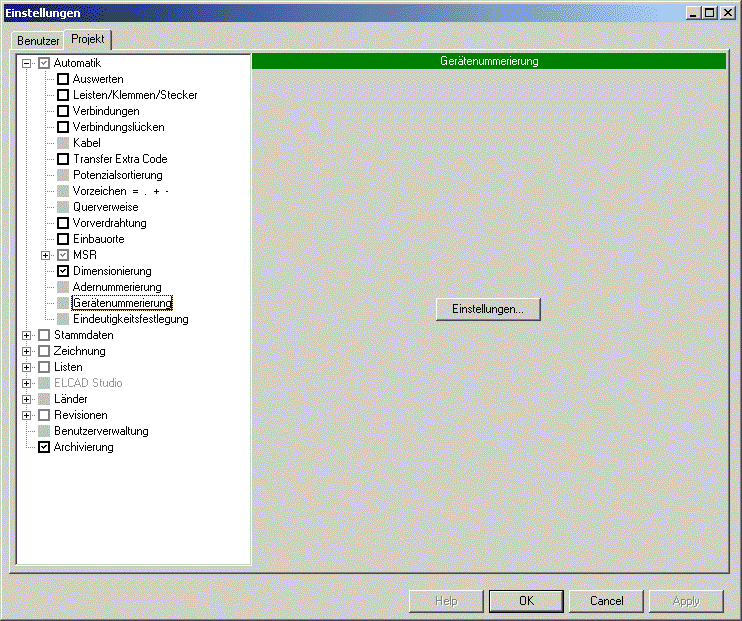Click the gray Benutzerverwaltung item icon
This screenshot has height=621, width=742.
[44, 431]
